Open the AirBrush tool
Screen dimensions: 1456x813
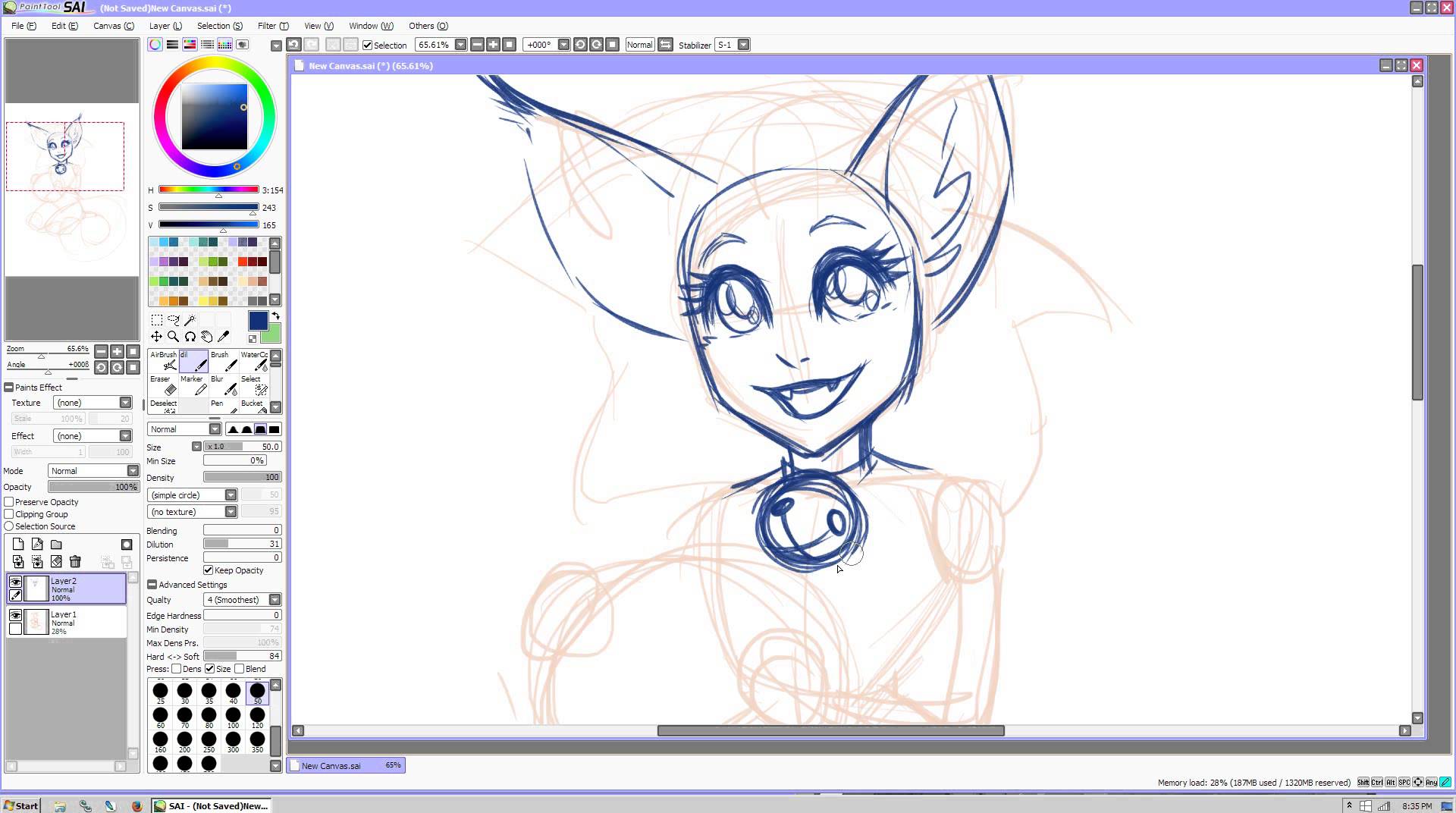point(165,363)
